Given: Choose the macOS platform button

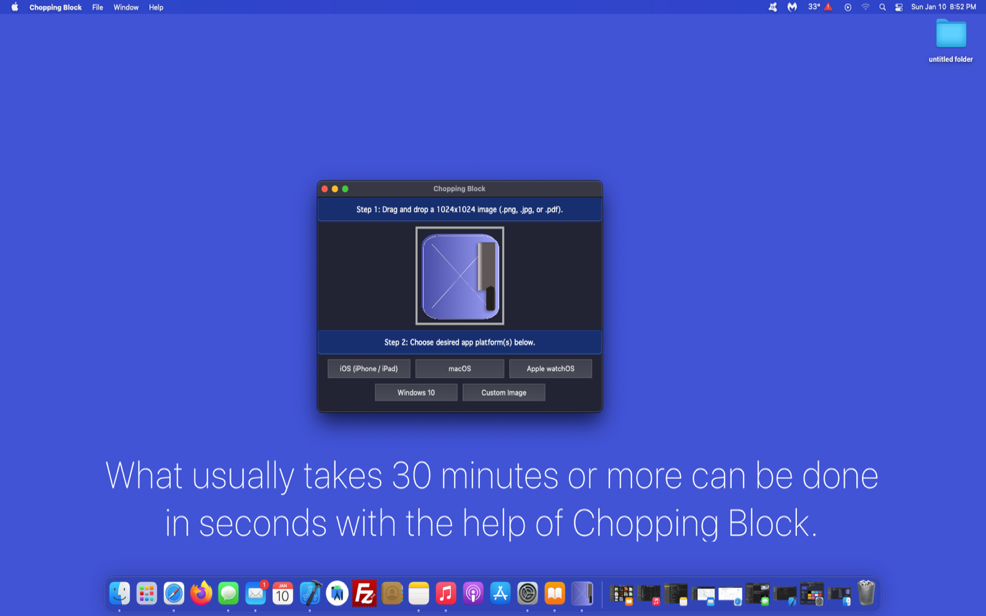Looking at the screenshot, I should pyautogui.click(x=460, y=368).
